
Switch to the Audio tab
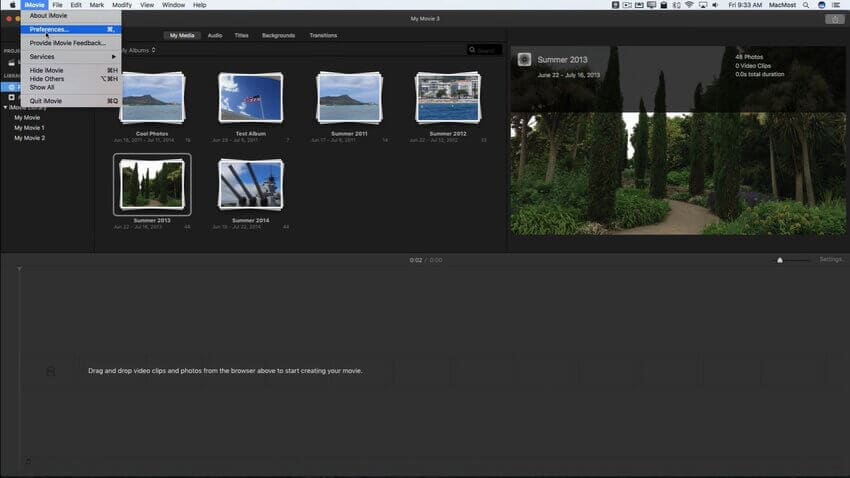pos(215,35)
